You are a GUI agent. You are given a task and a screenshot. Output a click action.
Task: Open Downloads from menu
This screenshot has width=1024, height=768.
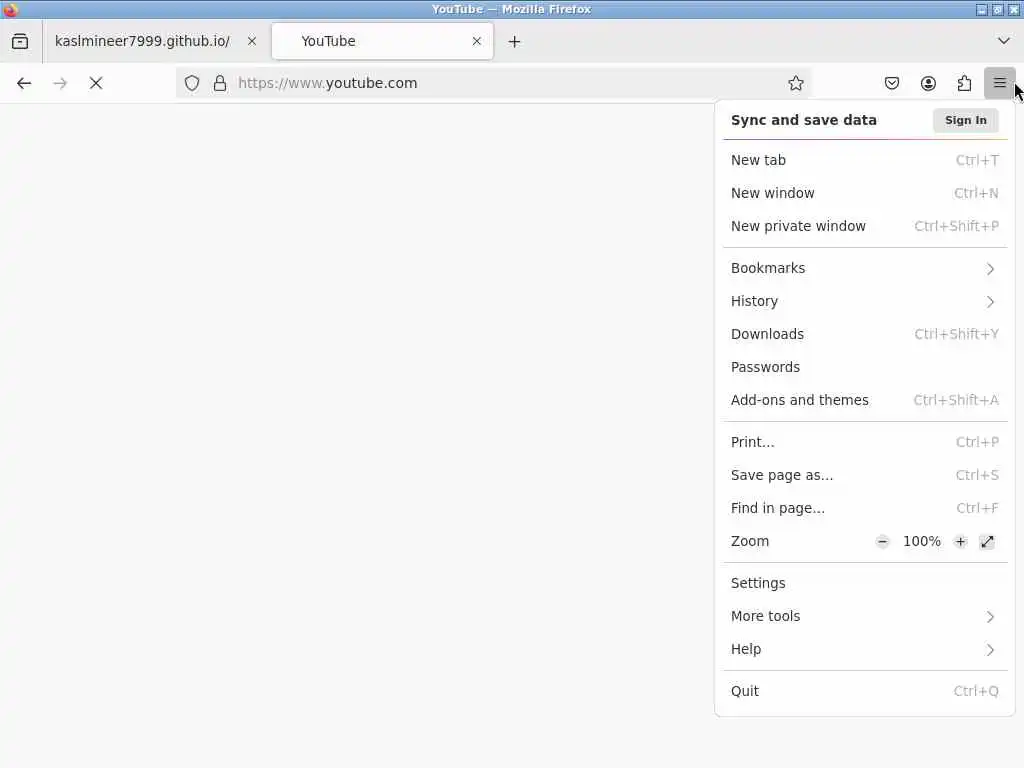[x=865, y=334]
